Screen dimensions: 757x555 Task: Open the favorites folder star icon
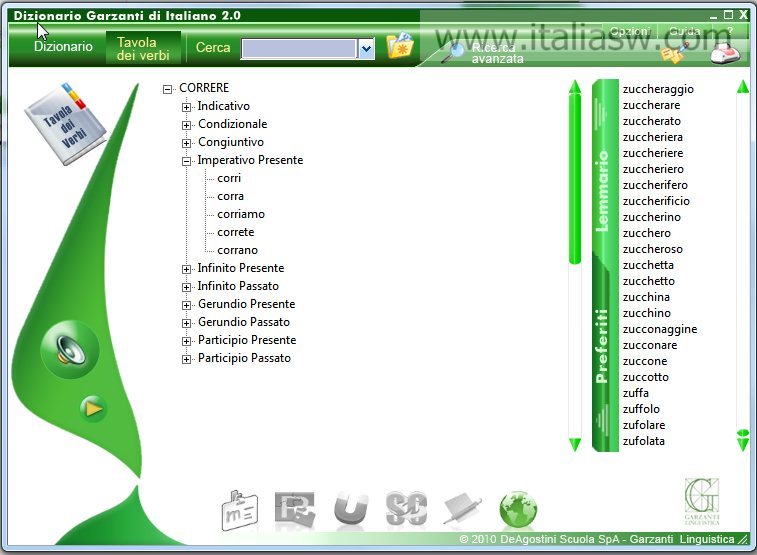400,46
